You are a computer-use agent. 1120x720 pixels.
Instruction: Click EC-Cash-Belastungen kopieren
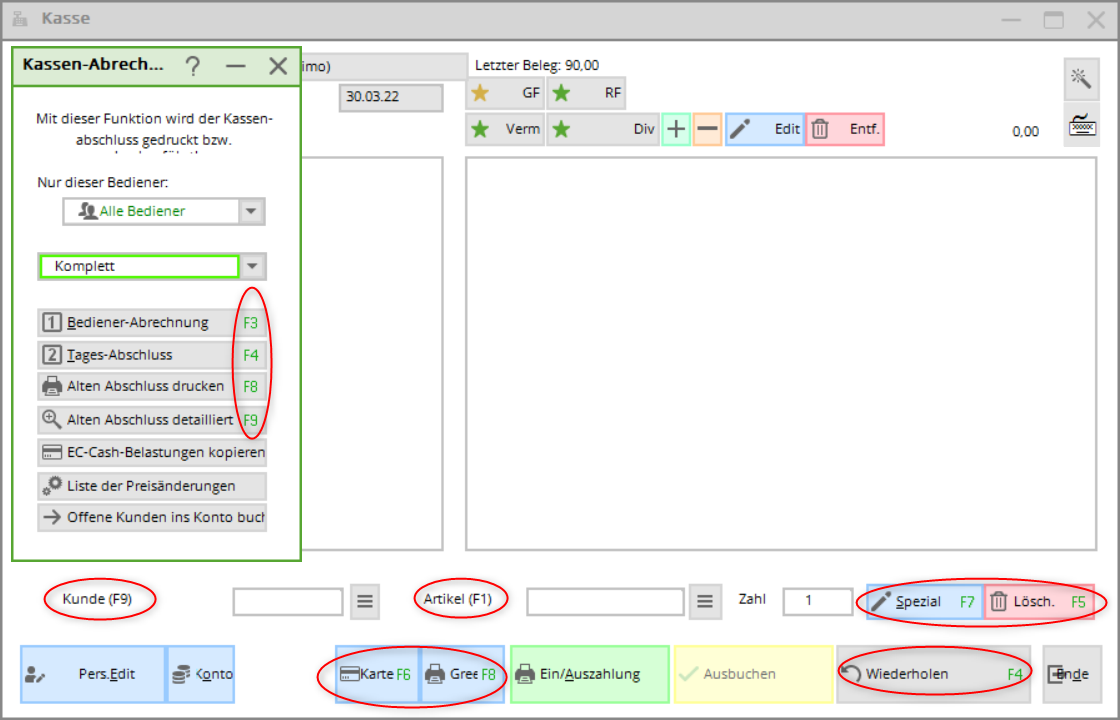pos(152,453)
